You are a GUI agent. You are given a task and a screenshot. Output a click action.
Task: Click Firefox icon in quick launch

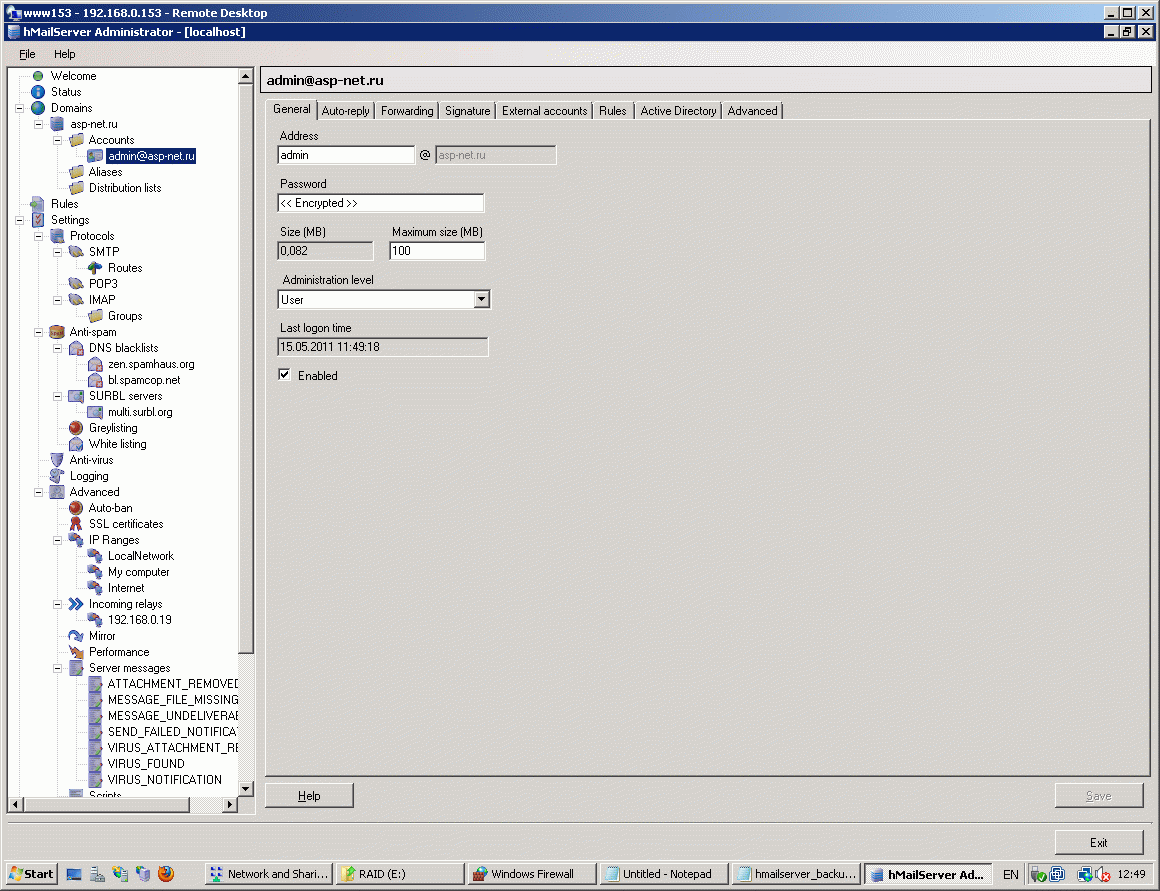click(x=166, y=874)
